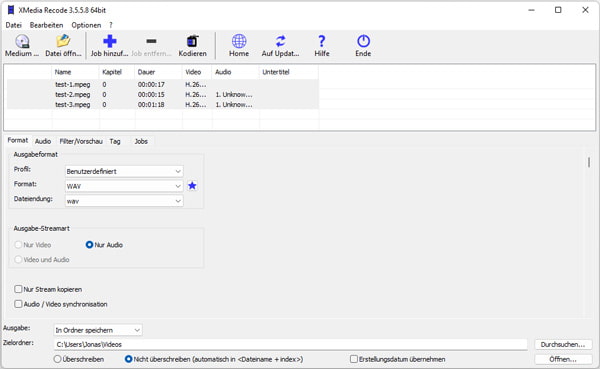Start encoding with Kodieren icon
The image size is (600, 369).
pos(192,41)
